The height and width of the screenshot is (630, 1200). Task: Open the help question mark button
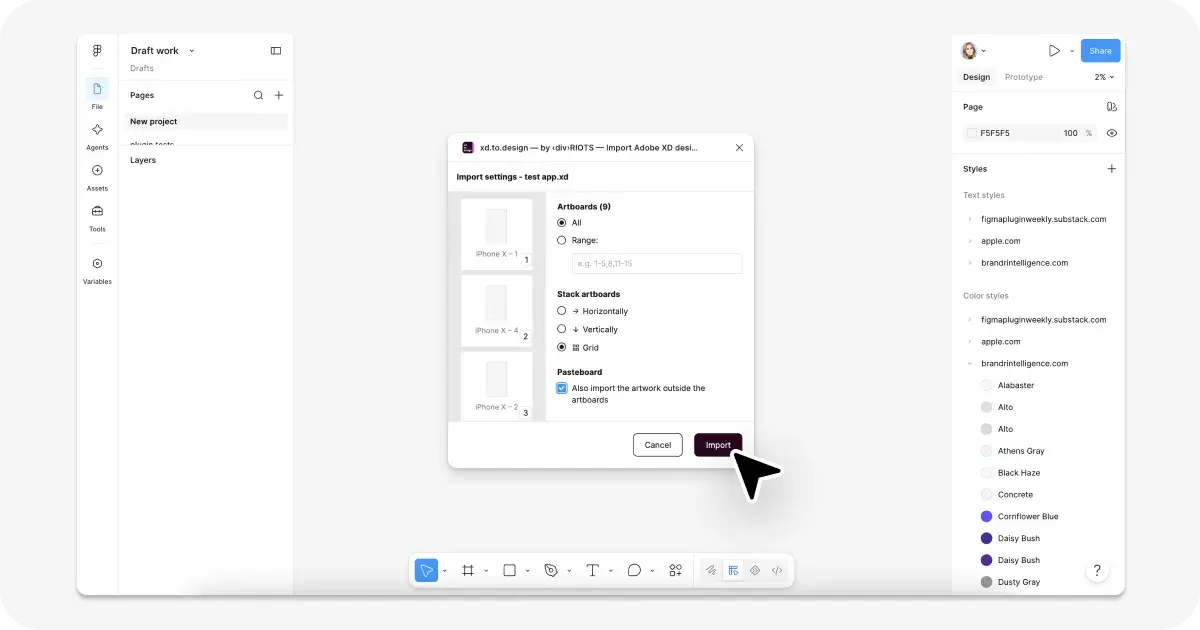click(x=1097, y=570)
